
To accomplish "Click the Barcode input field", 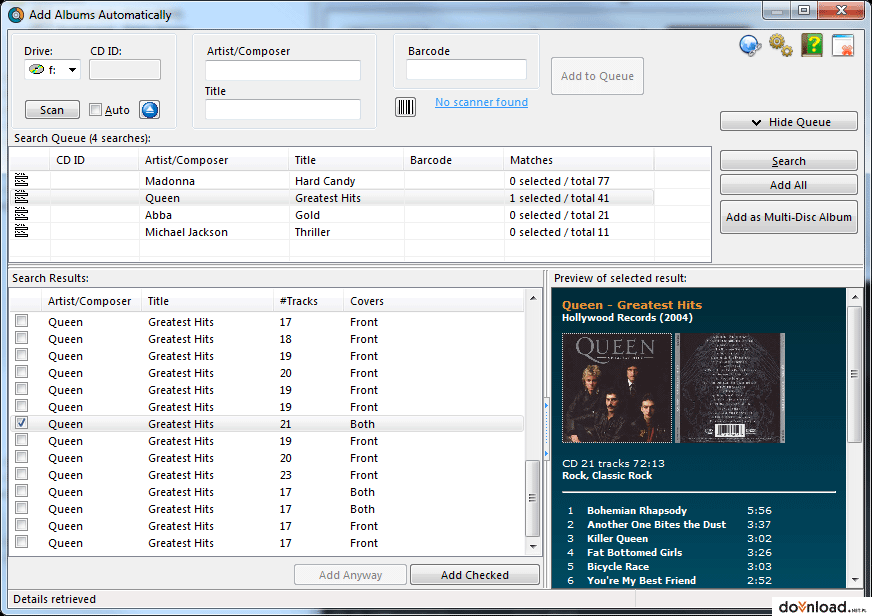I will tap(467, 70).
